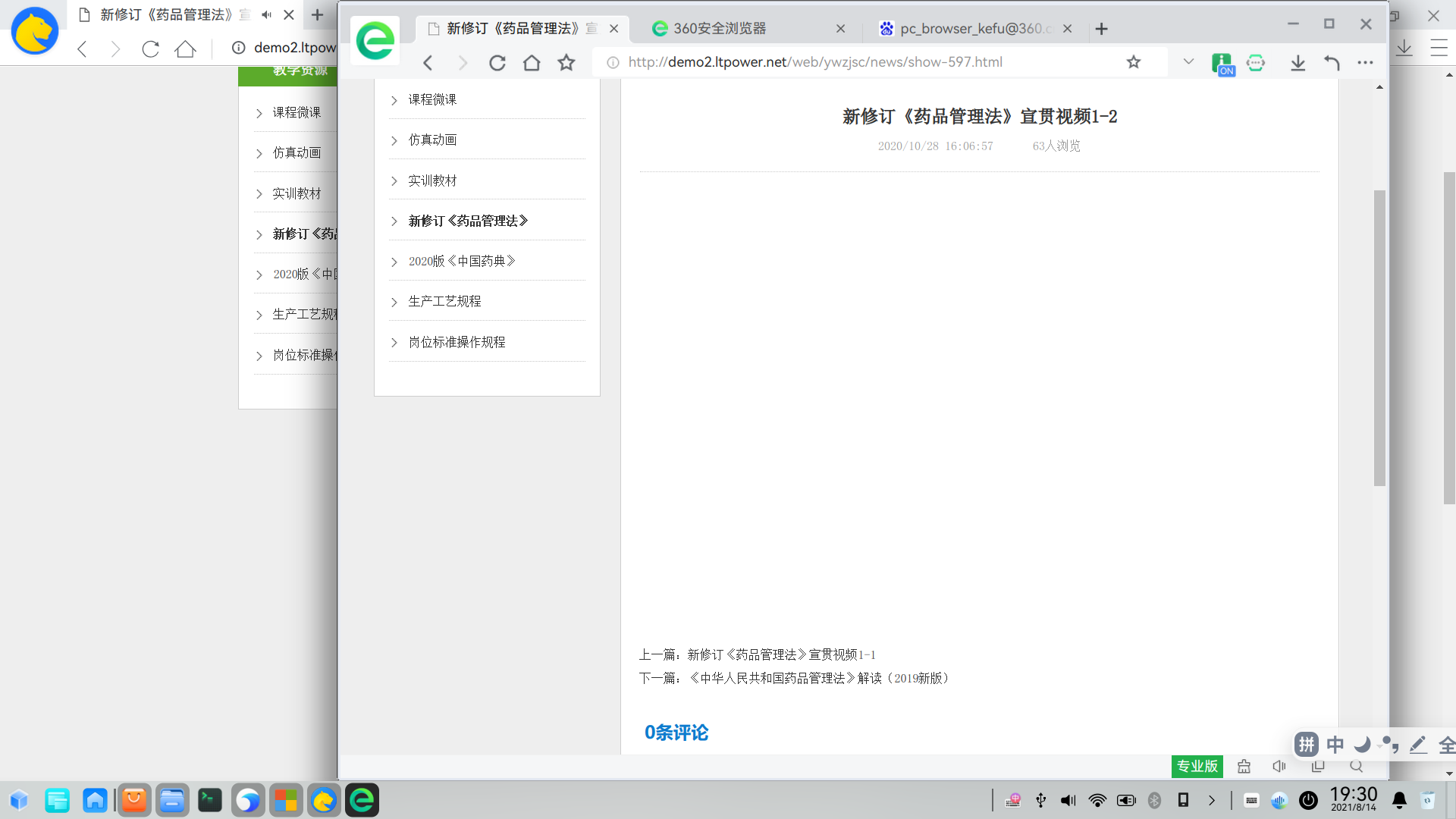Open previous article 宣贯视频1-1 link

tap(781, 654)
